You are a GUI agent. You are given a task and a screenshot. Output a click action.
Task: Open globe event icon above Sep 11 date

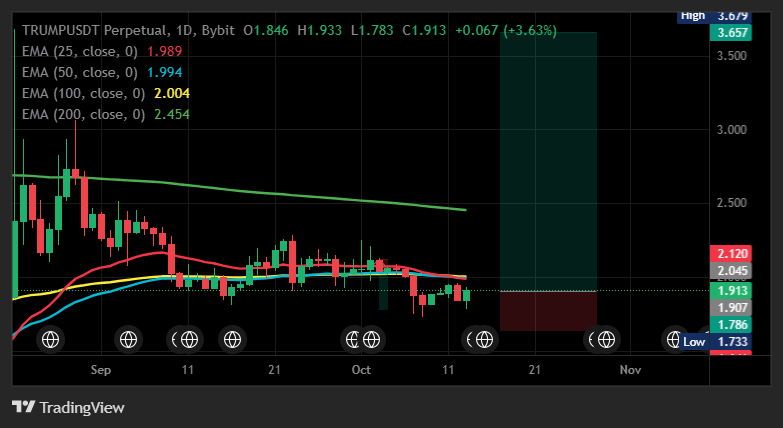point(189,340)
